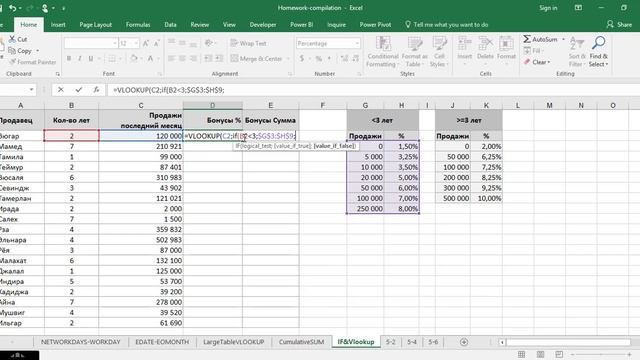The height and width of the screenshot is (360, 640).
Task: Open the Page Layout ribbon tab
Action: (96, 24)
